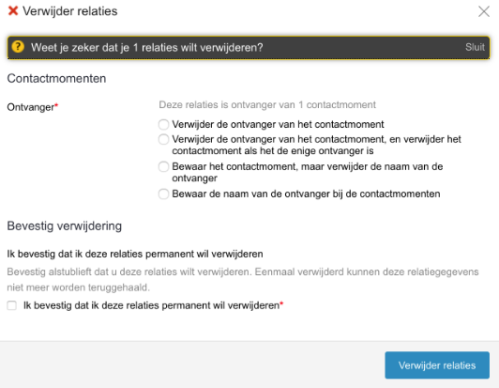The width and height of the screenshot is (499, 388).
Task: Tick the permanent deletion confirmation checkbox
Action: [12, 305]
